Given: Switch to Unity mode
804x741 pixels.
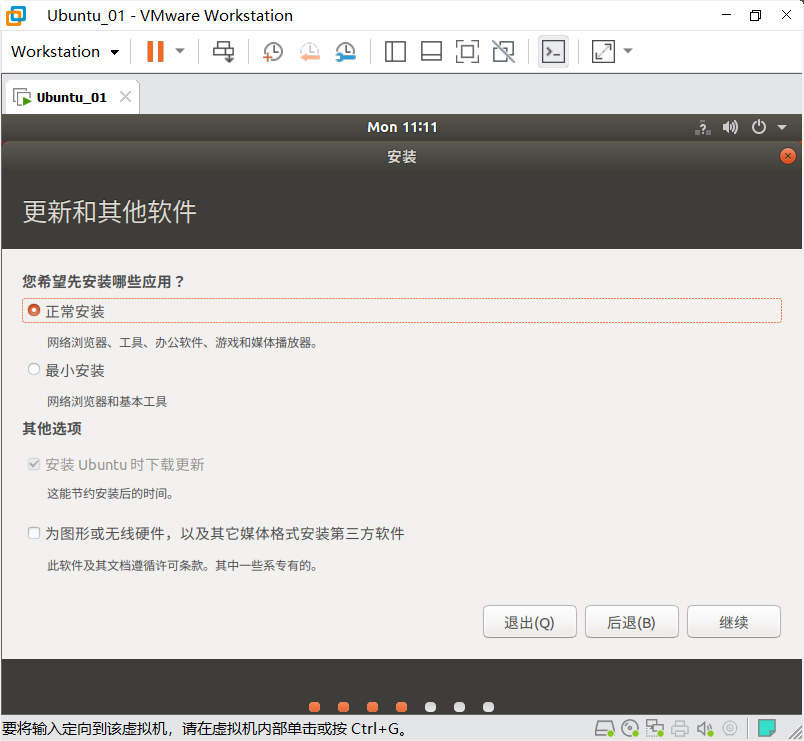Looking at the screenshot, I should click(x=504, y=51).
